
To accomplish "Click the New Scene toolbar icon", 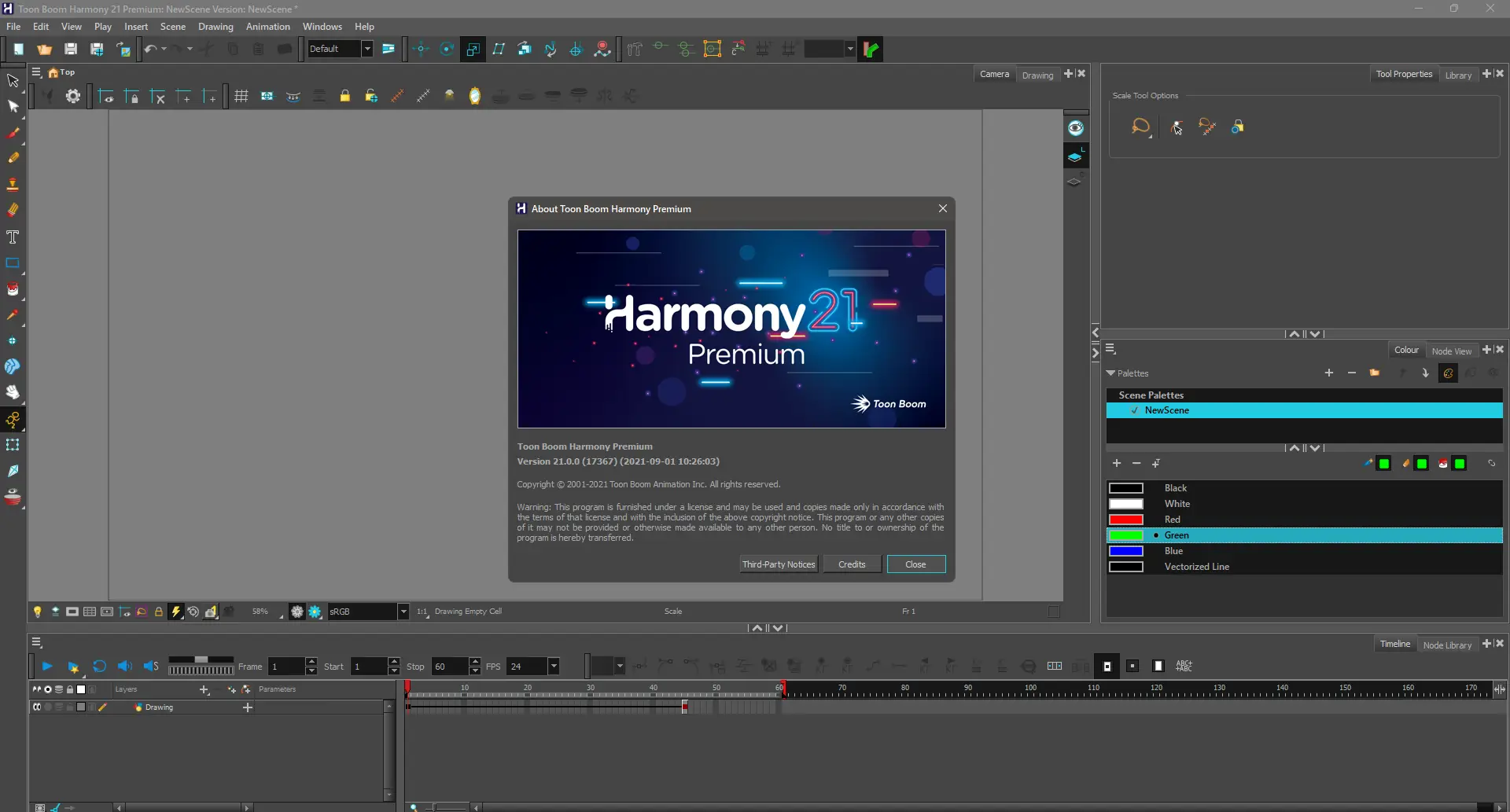I will pyautogui.click(x=18, y=49).
